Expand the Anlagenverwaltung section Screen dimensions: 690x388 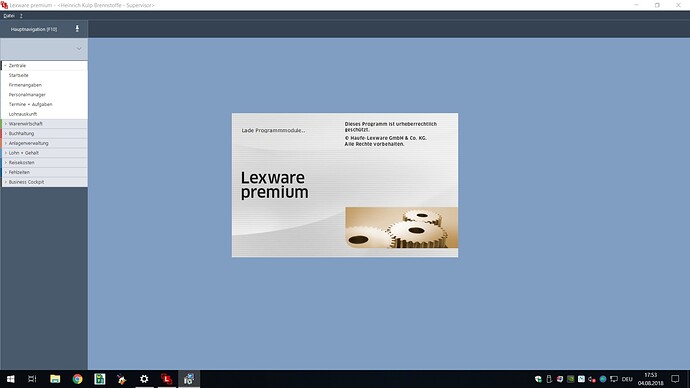(x=44, y=143)
